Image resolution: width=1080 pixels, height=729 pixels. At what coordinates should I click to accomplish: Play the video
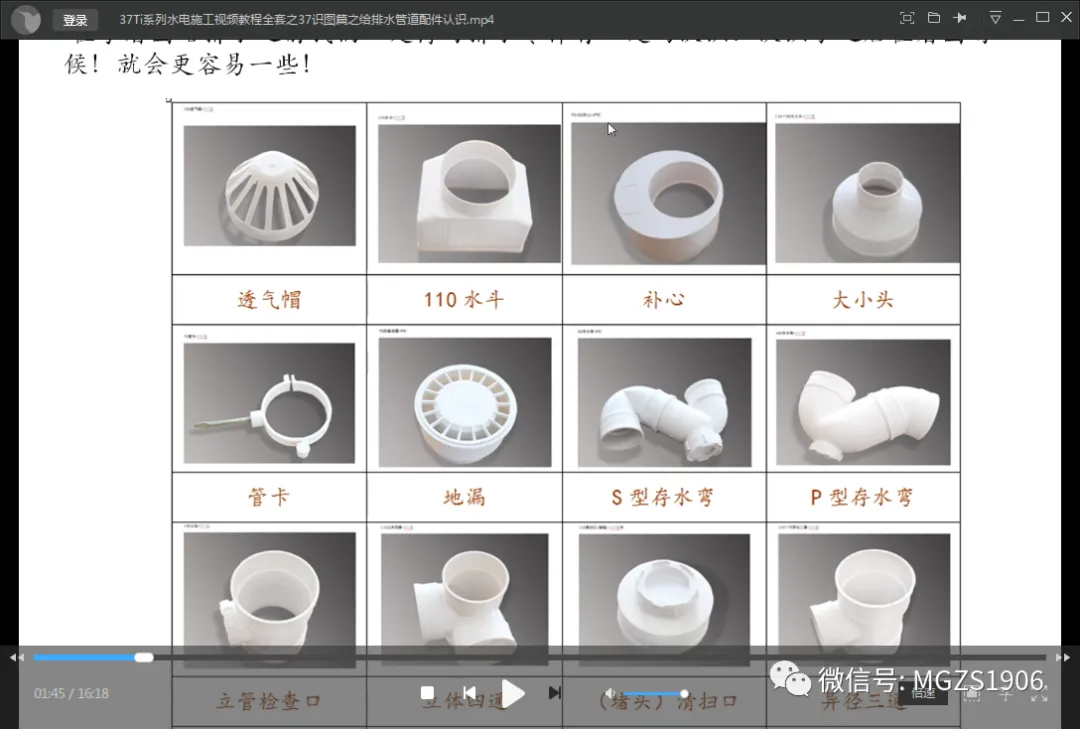[513, 693]
